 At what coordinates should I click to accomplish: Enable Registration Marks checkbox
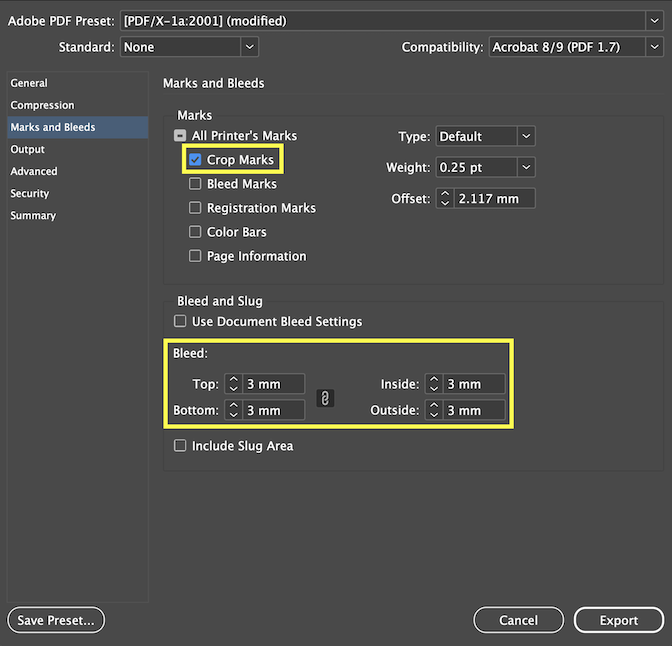196,208
